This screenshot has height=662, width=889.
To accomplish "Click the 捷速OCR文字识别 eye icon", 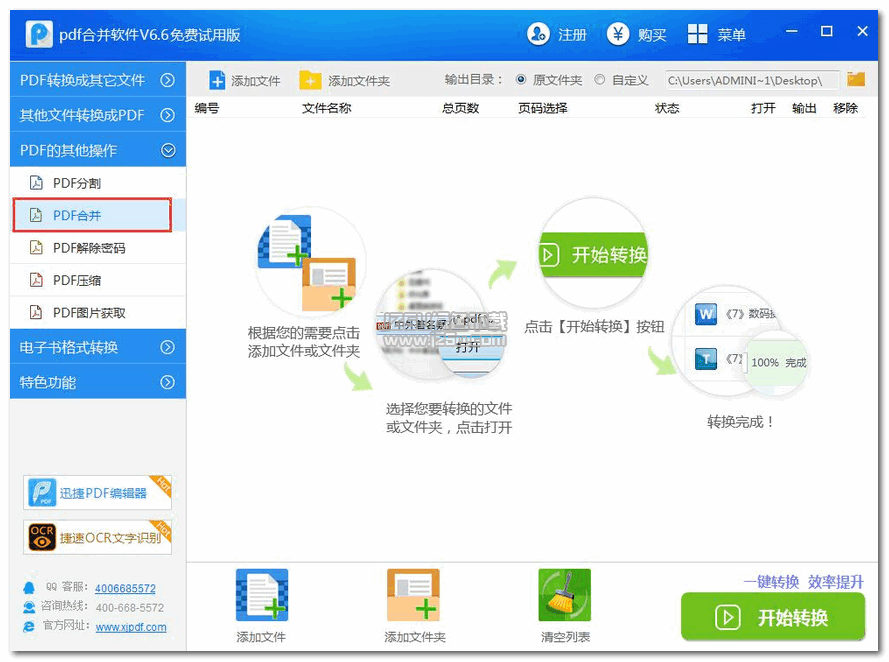I will pos(43,537).
